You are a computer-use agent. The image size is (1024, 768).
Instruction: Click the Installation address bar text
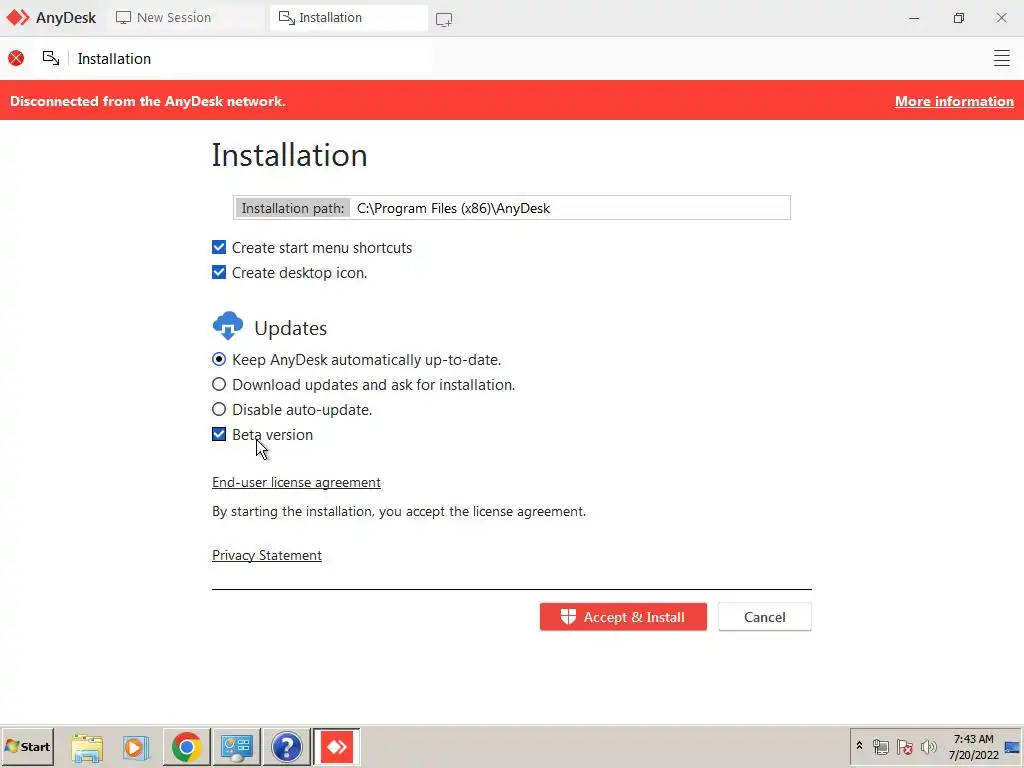tap(114, 59)
